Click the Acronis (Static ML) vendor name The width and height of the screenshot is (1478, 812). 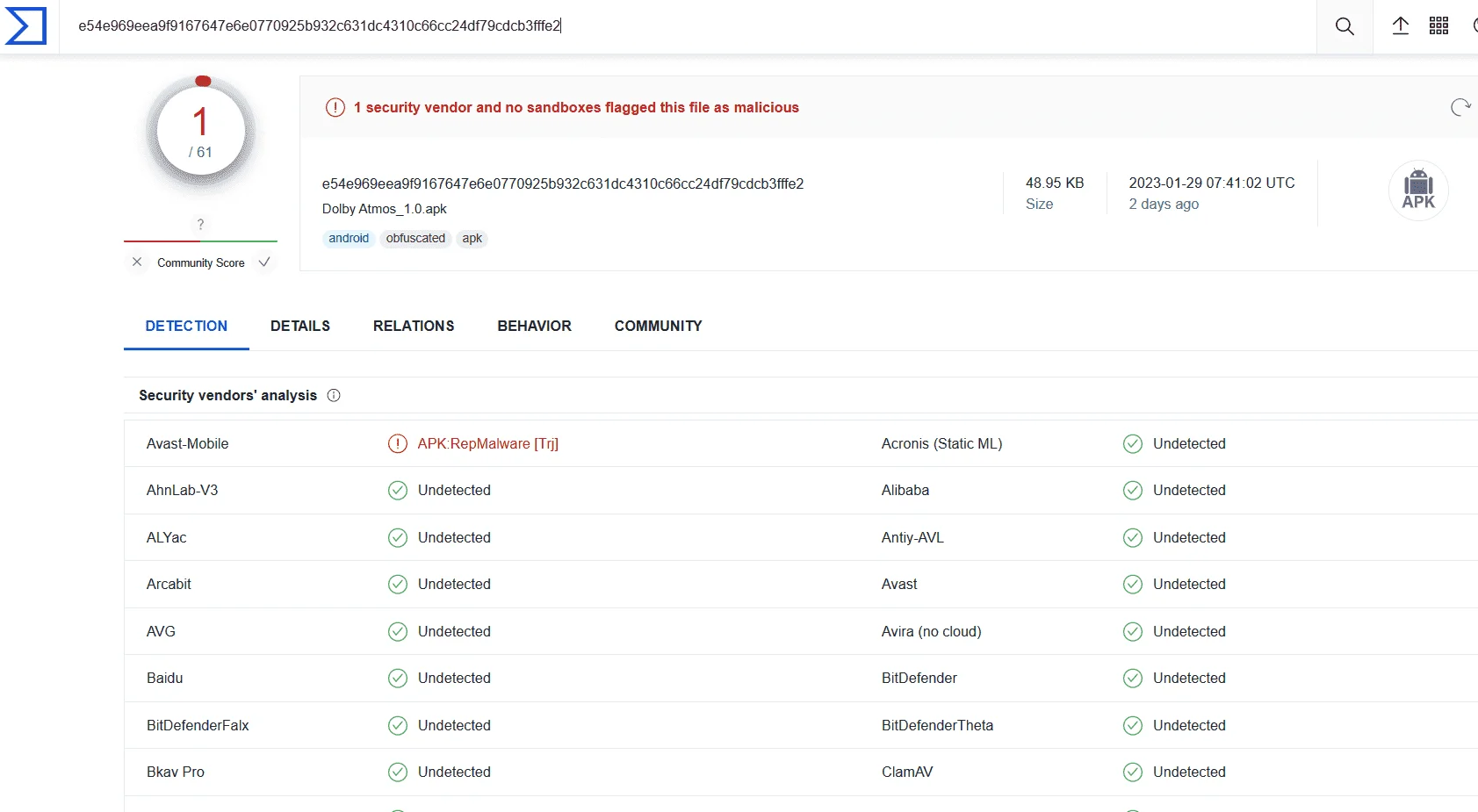(x=941, y=443)
